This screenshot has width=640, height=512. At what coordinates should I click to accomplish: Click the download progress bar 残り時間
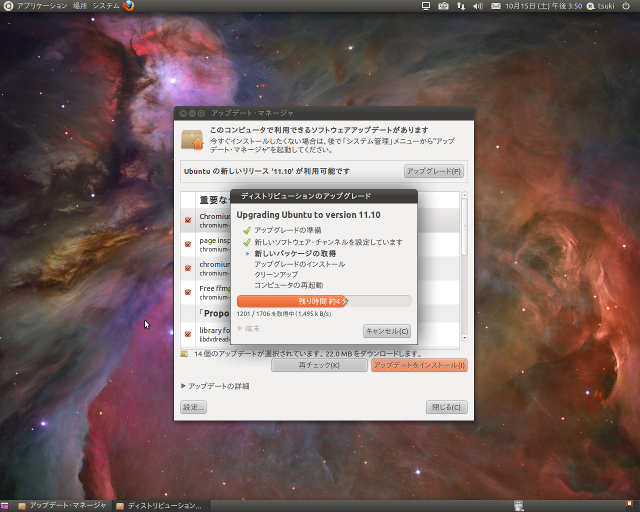pos(324,301)
